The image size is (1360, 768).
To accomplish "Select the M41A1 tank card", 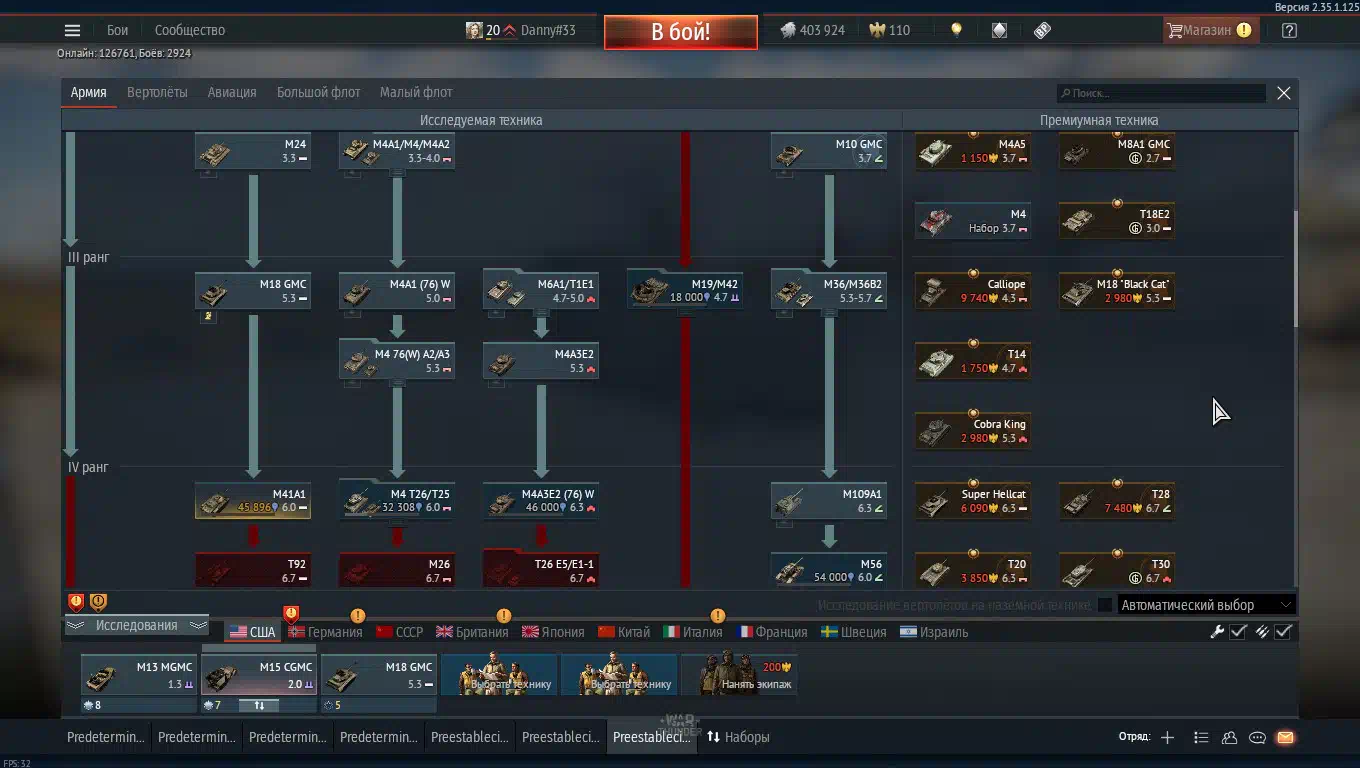I will [x=253, y=500].
